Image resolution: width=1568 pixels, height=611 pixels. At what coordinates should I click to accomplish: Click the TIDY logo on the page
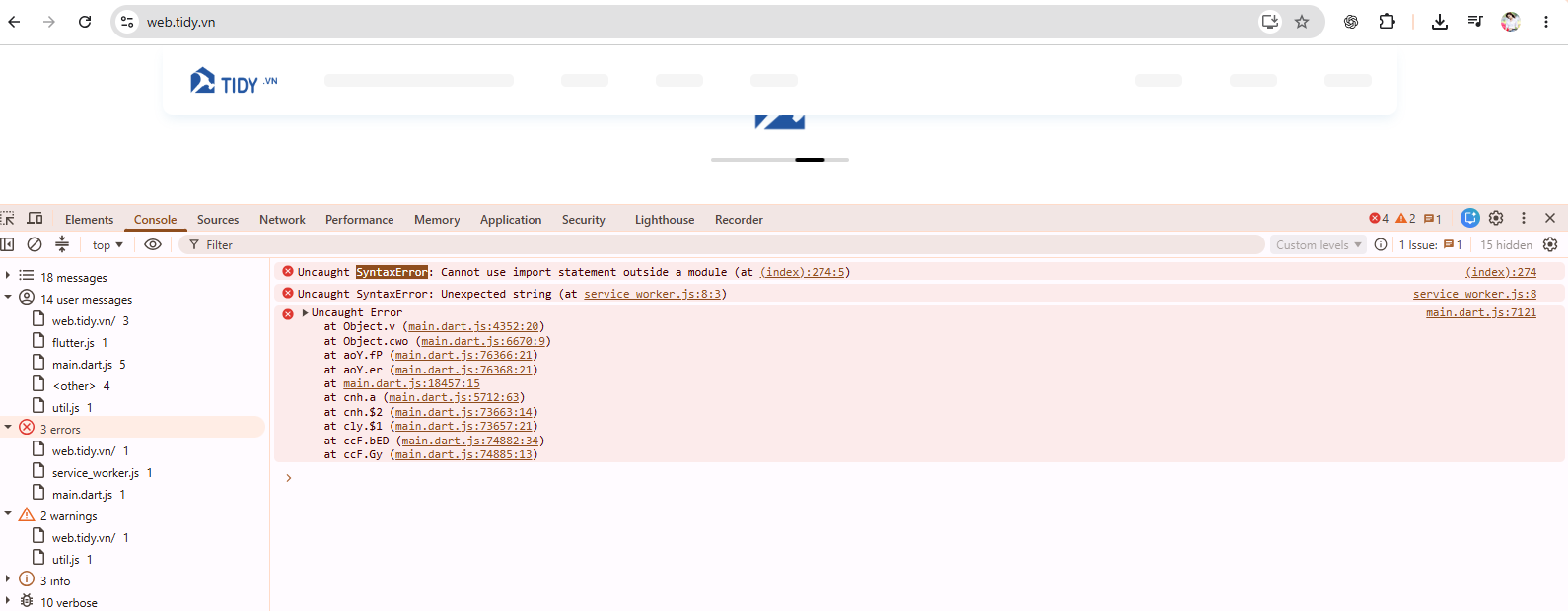coord(234,82)
